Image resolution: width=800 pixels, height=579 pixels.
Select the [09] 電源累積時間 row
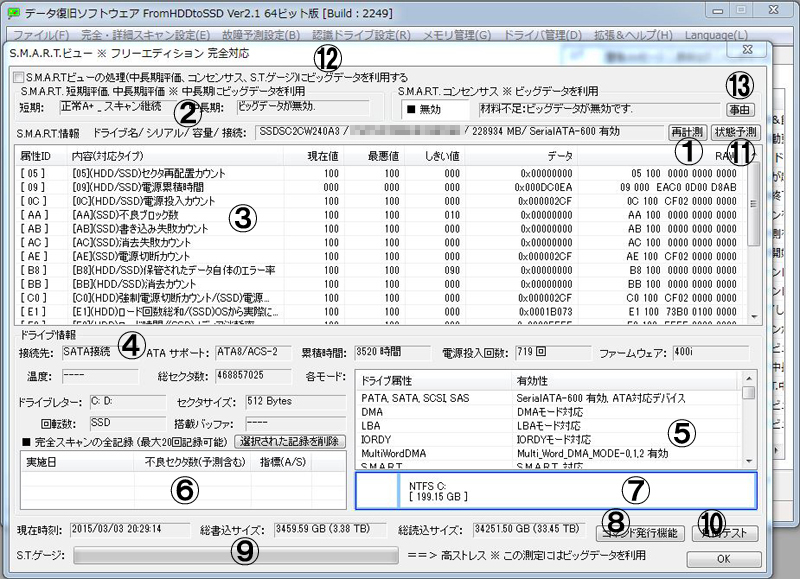[x=381, y=187]
